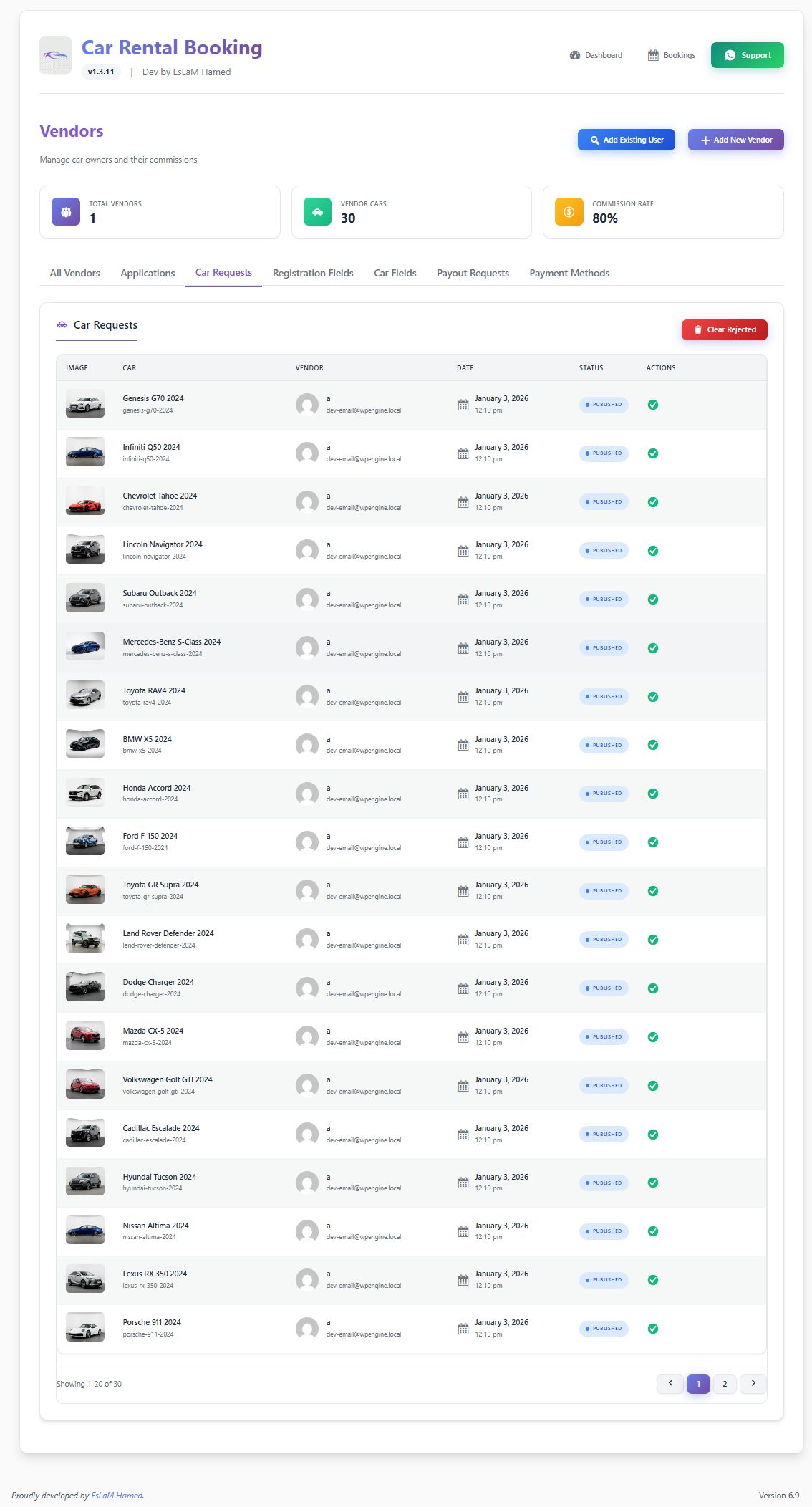The width and height of the screenshot is (812, 1507).
Task: Select page 1 in the pagination
Action: (x=698, y=1384)
